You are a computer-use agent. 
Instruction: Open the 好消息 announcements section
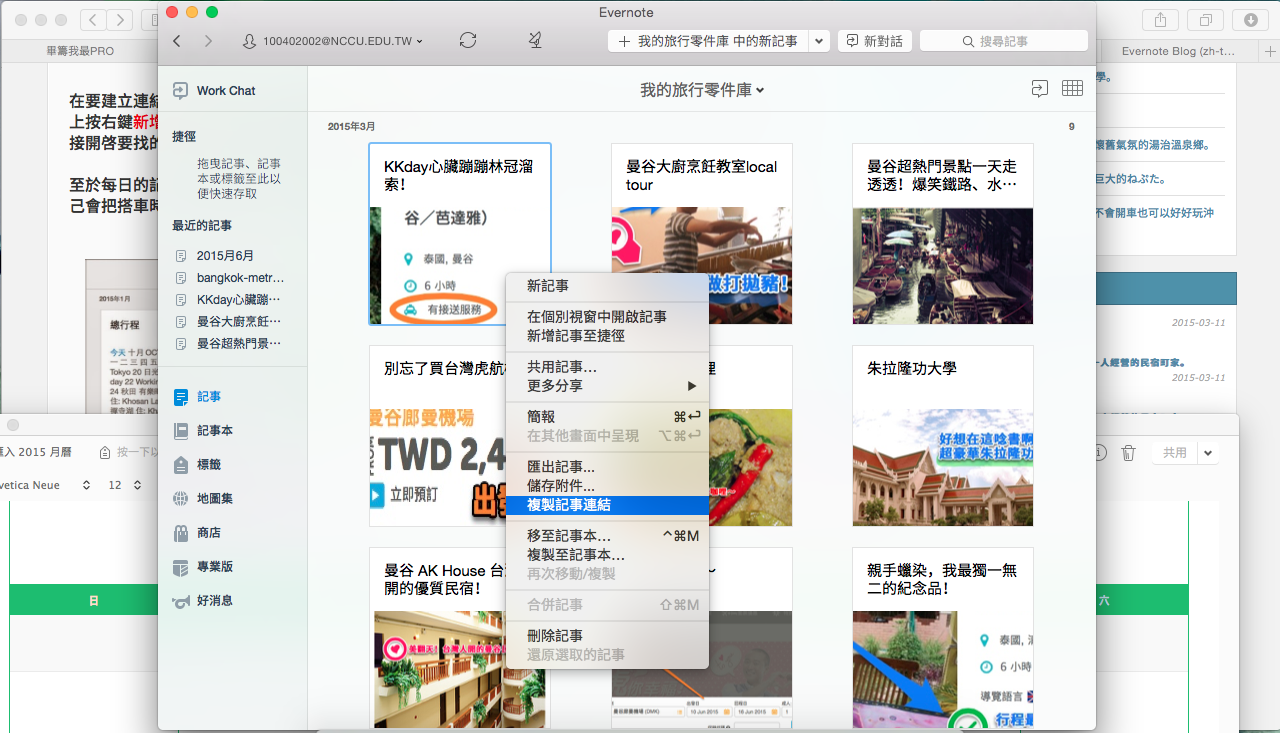coord(203,601)
